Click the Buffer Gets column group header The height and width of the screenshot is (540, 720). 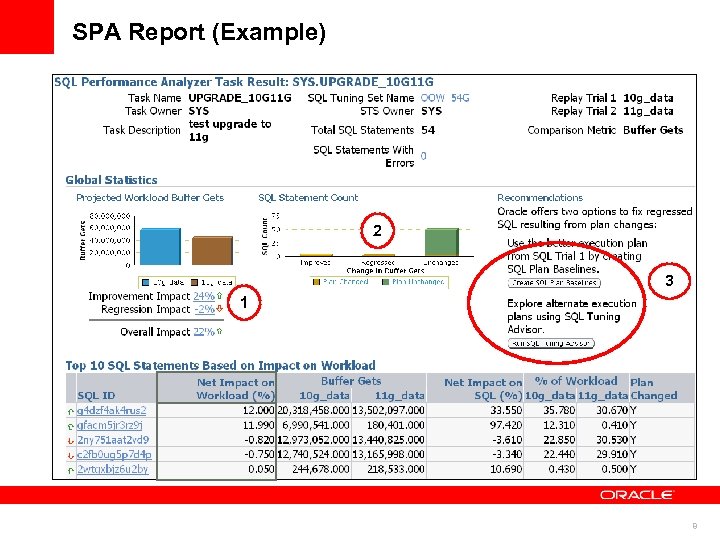tap(351, 381)
